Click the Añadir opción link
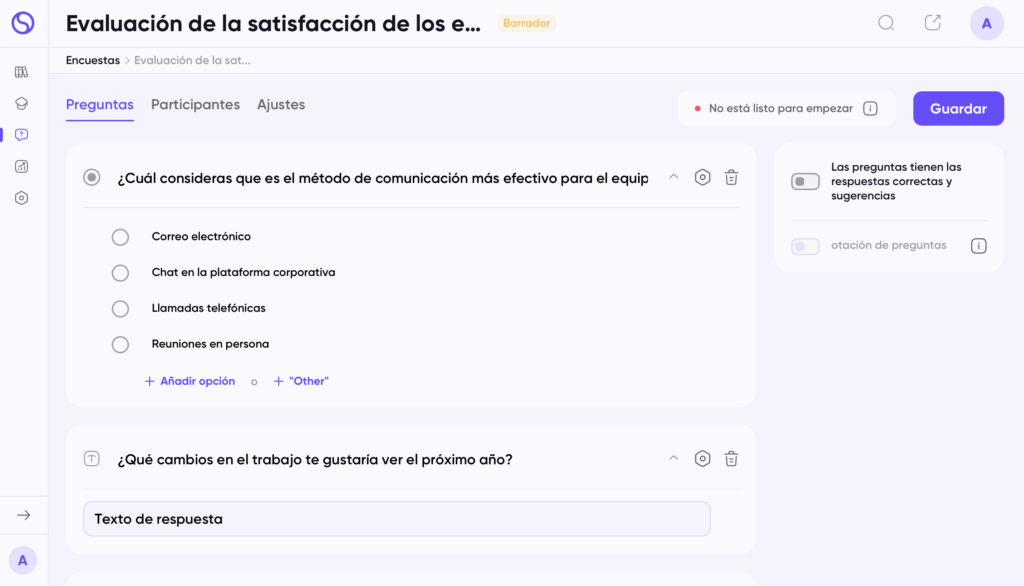 click(x=190, y=381)
